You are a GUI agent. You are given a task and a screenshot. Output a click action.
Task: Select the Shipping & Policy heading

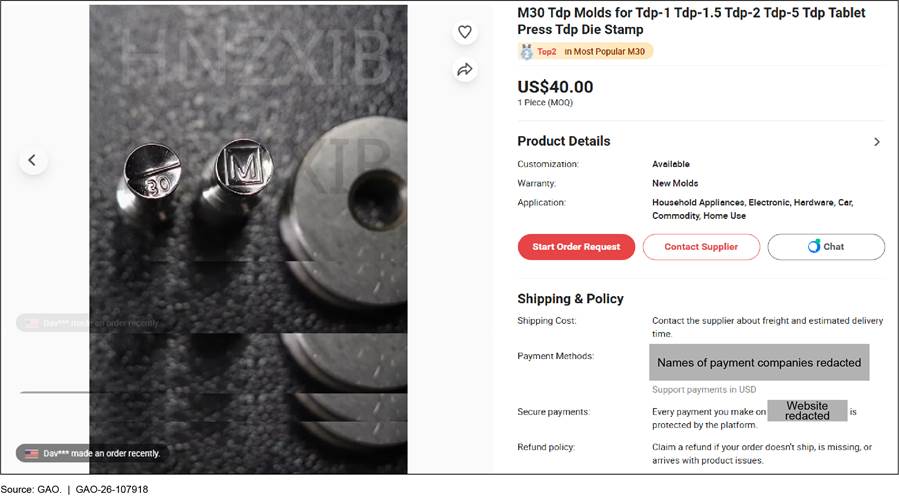click(x=570, y=299)
